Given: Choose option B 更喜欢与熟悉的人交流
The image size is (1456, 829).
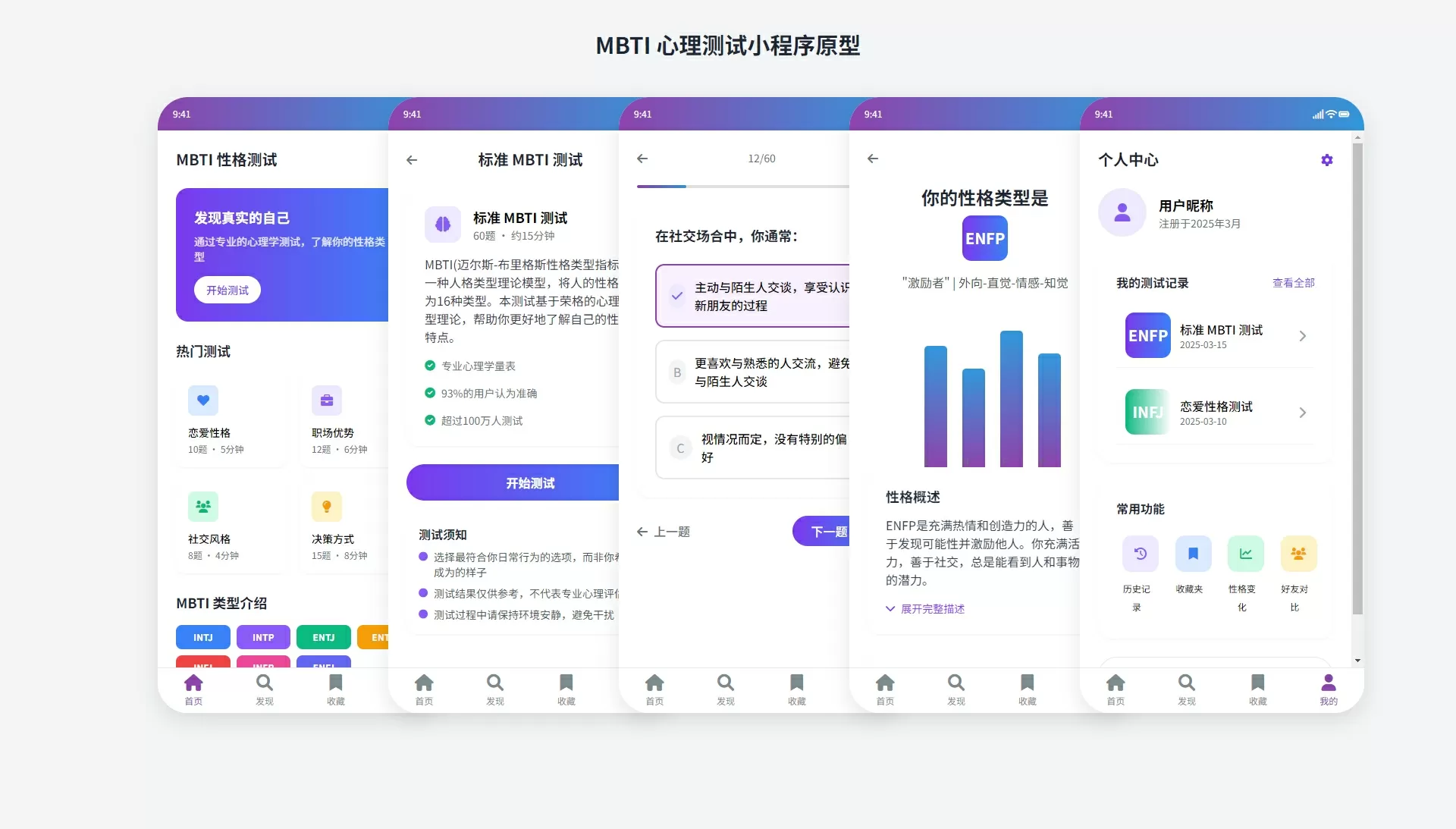Looking at the screenshot, I should click(752, 372).
